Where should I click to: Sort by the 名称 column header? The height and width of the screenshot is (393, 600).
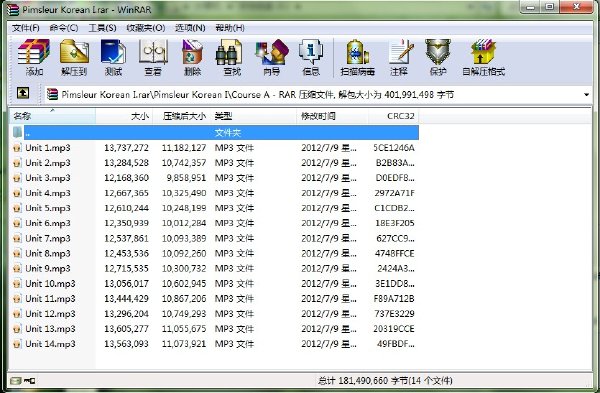click(x=52, y=116)
